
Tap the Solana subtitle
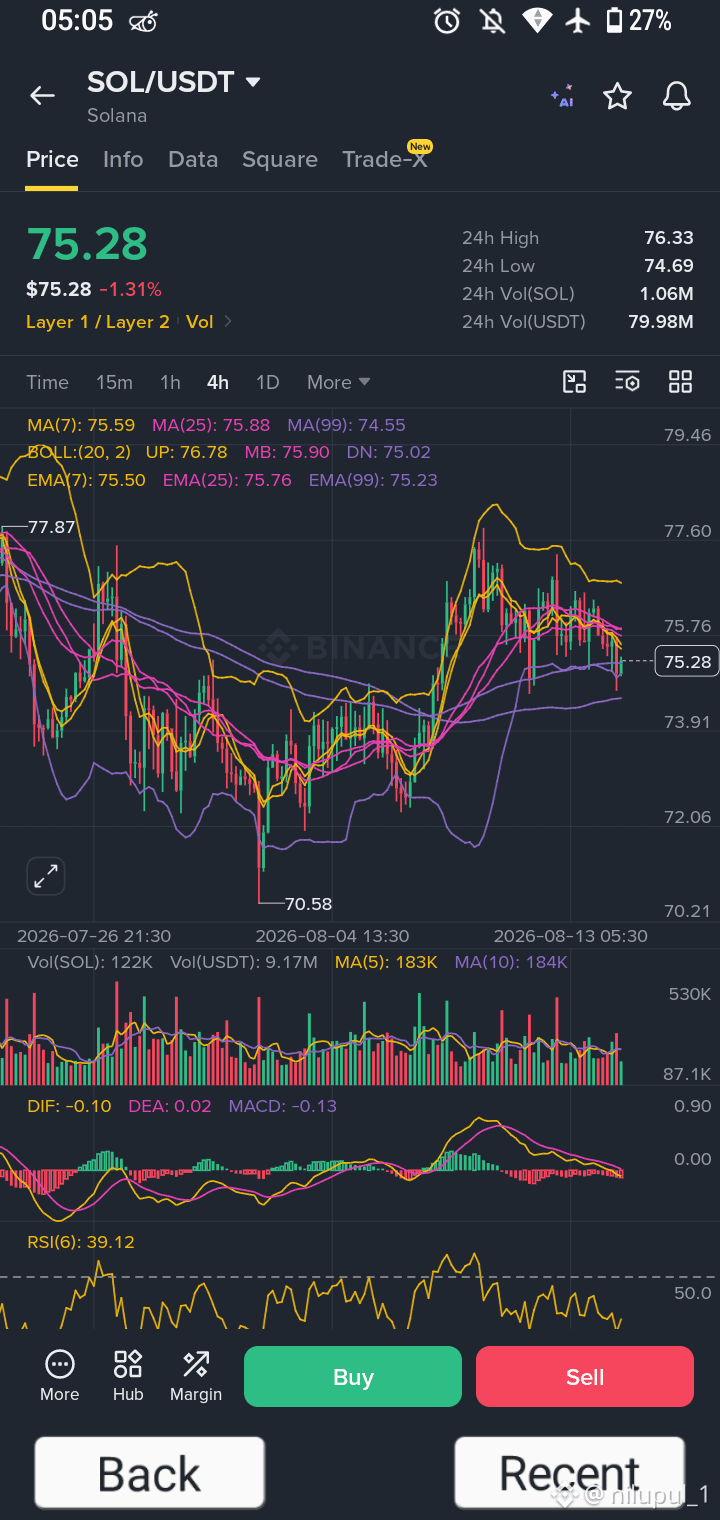tap(117, 116)
